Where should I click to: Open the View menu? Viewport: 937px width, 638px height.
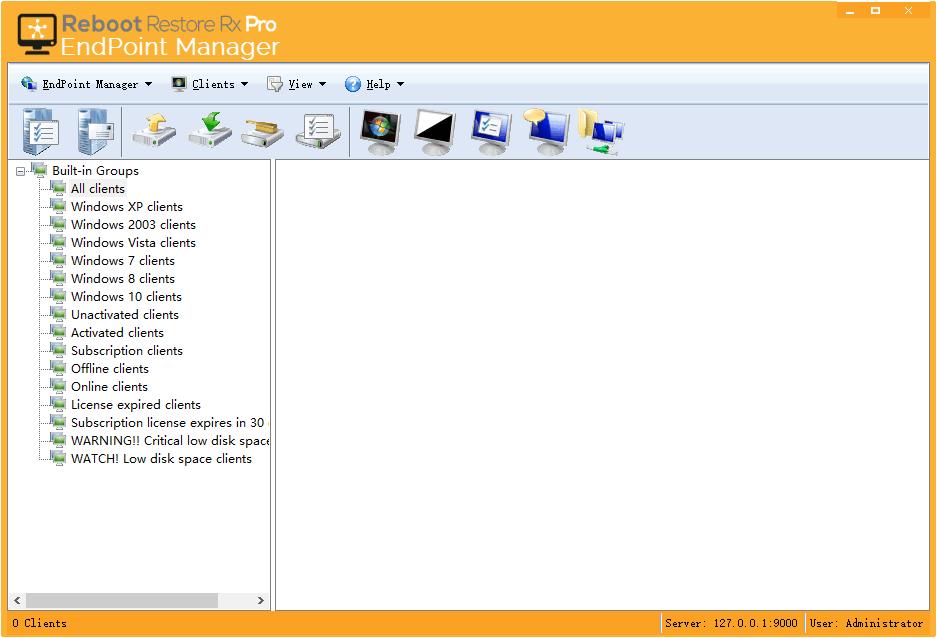pos(296,84)
